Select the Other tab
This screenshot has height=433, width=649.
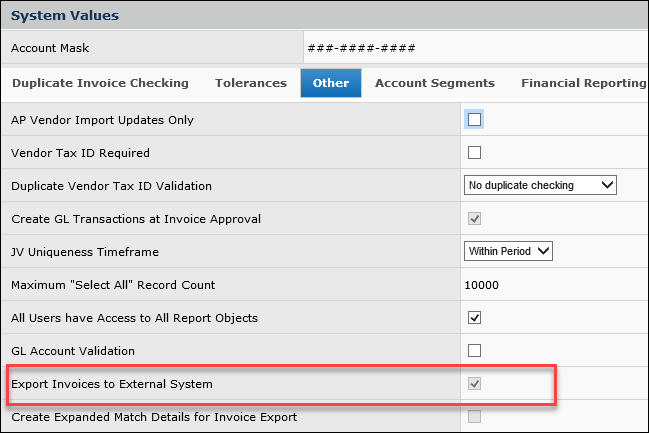click(331, 83)
